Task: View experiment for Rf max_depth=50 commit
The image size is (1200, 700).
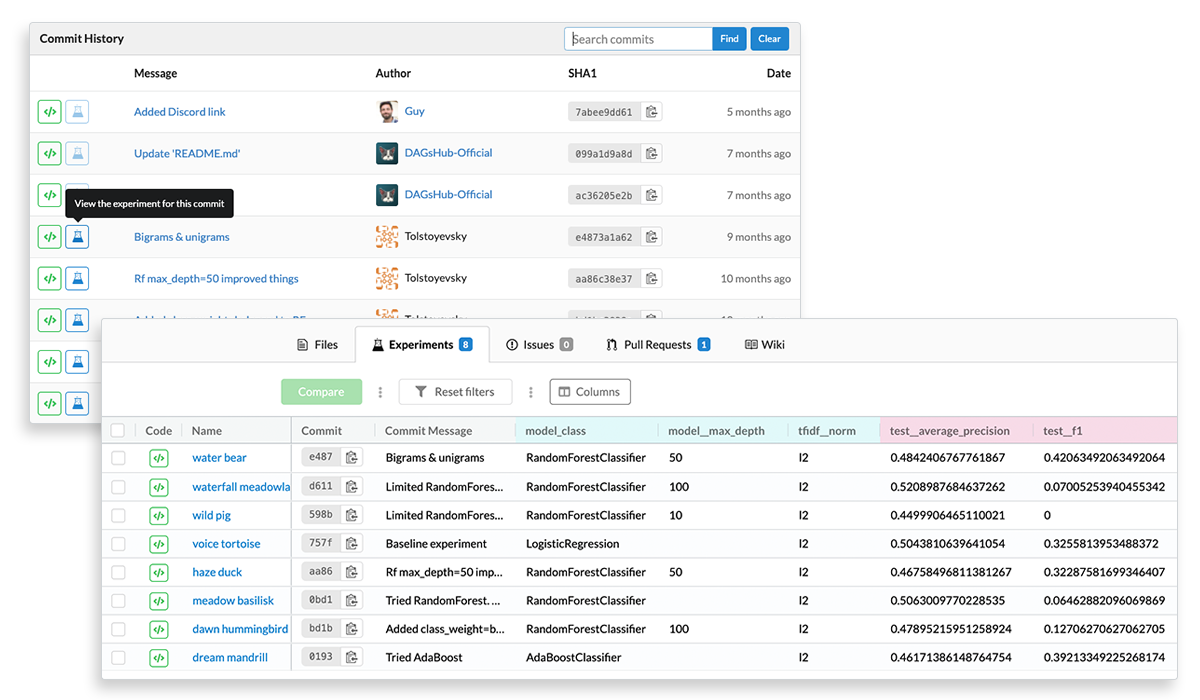Action: [77, 279]
